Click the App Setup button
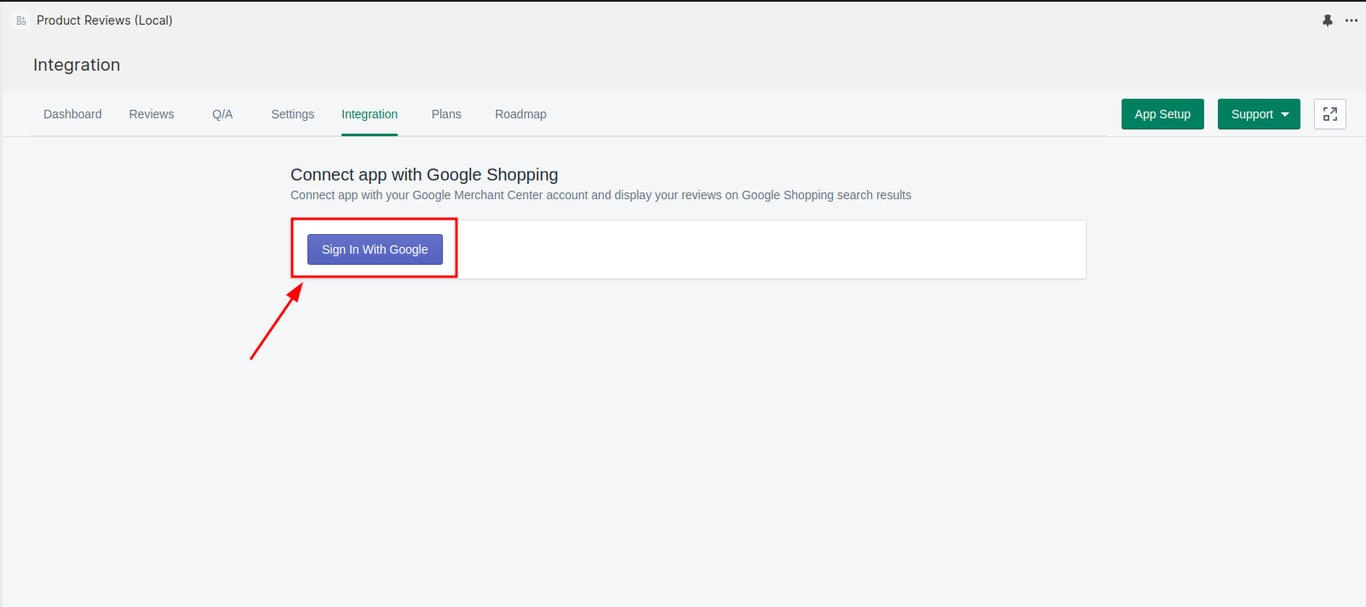 tap(1163, 114)
